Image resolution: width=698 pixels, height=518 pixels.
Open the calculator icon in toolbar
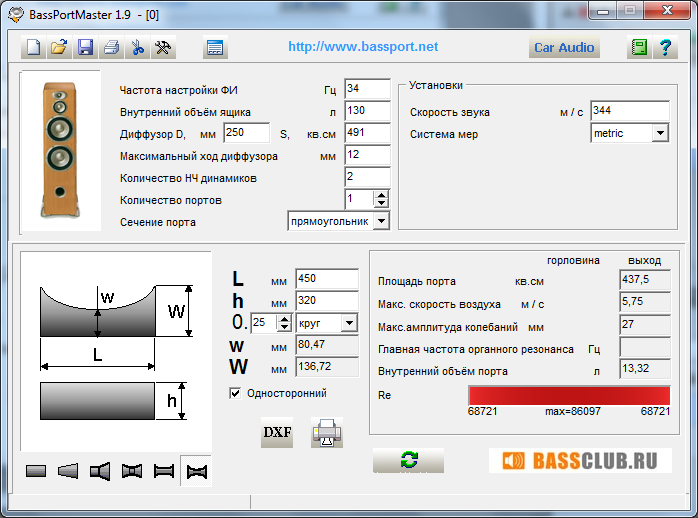[x=214, y=47]
